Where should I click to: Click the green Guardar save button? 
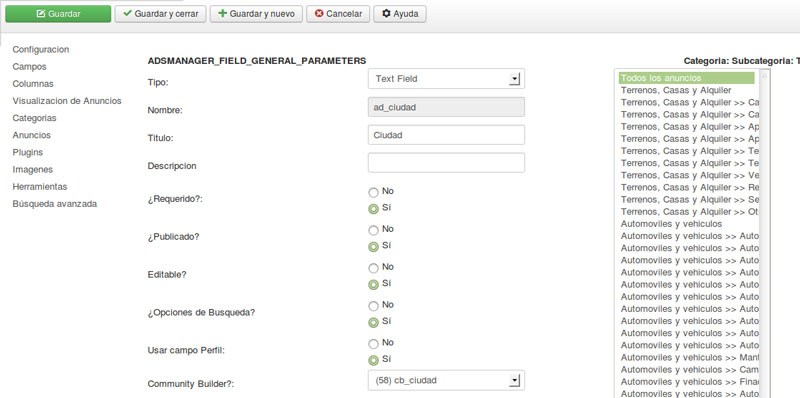point(58,14)
